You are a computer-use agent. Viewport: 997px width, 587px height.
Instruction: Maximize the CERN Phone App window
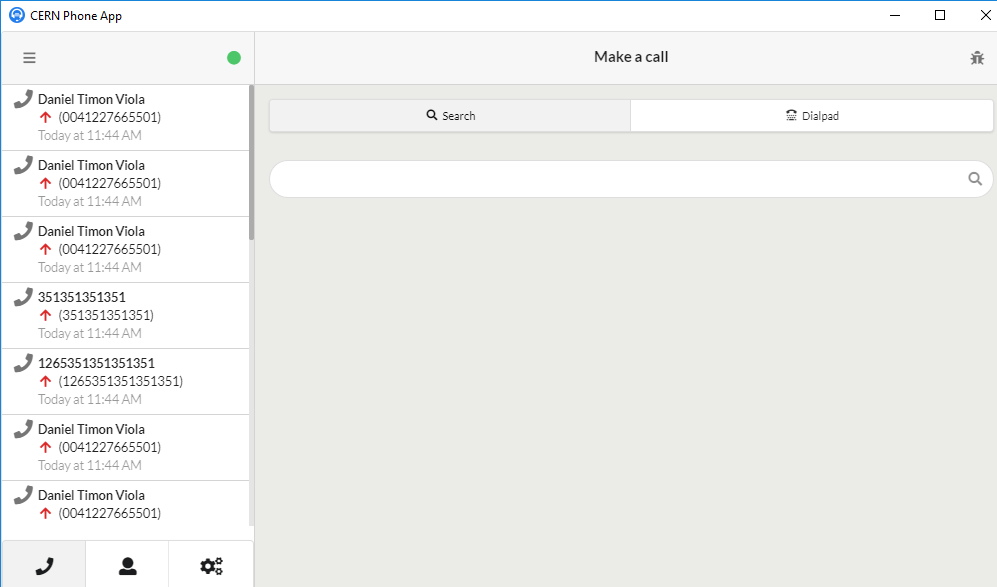939,15
